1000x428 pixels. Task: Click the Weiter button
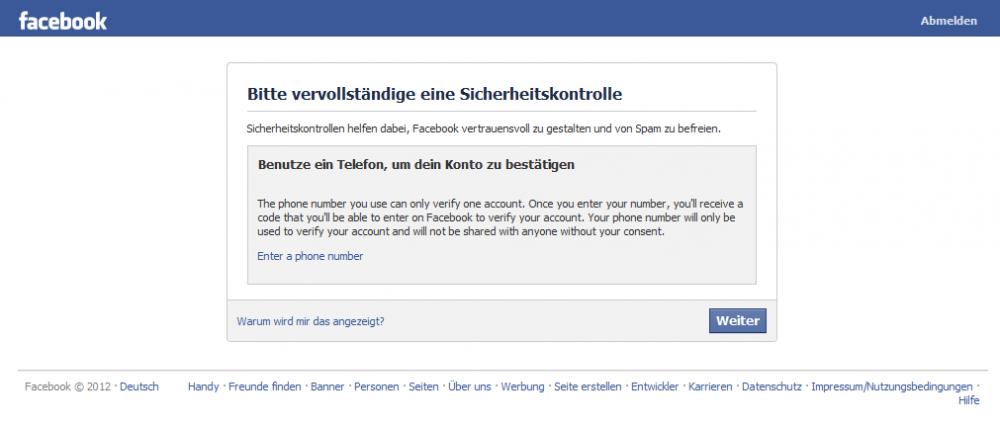pos(737,321)
